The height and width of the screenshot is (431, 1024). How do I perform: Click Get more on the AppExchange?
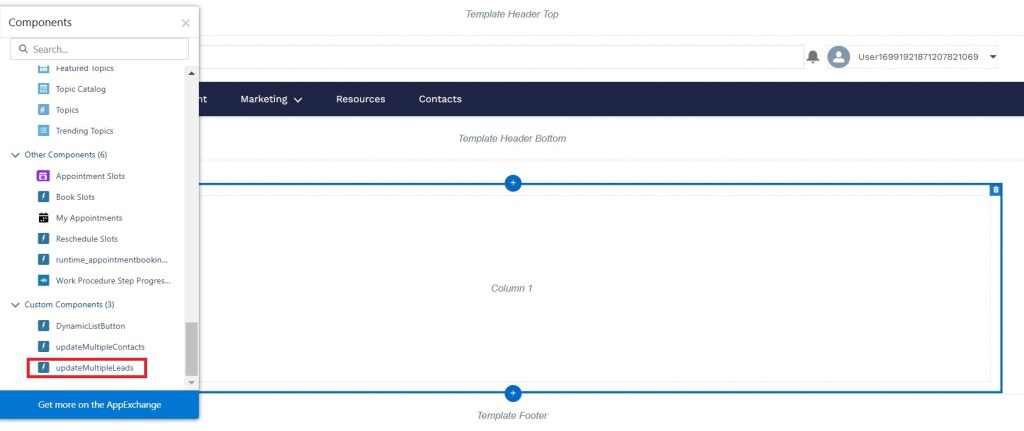click(x=99, y=405)
